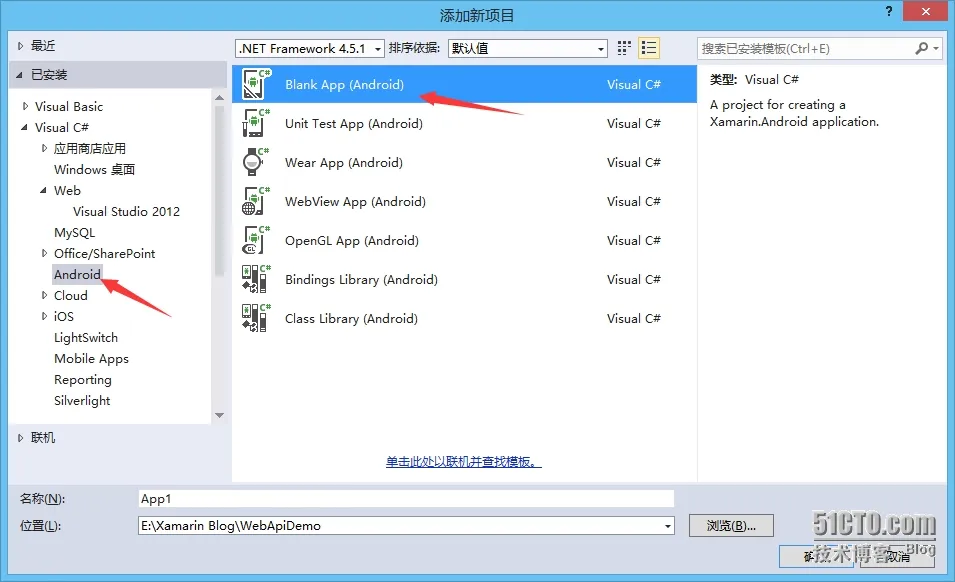Open the location path dropdown arrow
The width and height of the screenshot is (955, 582).
(x=668, y=526)
